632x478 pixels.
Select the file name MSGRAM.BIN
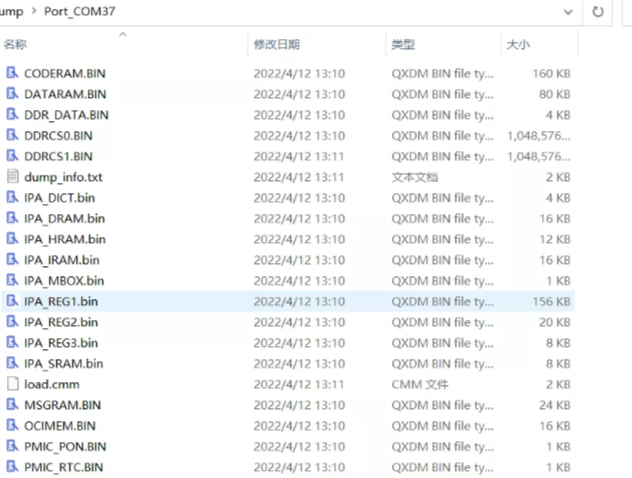(x=62, y=405)
